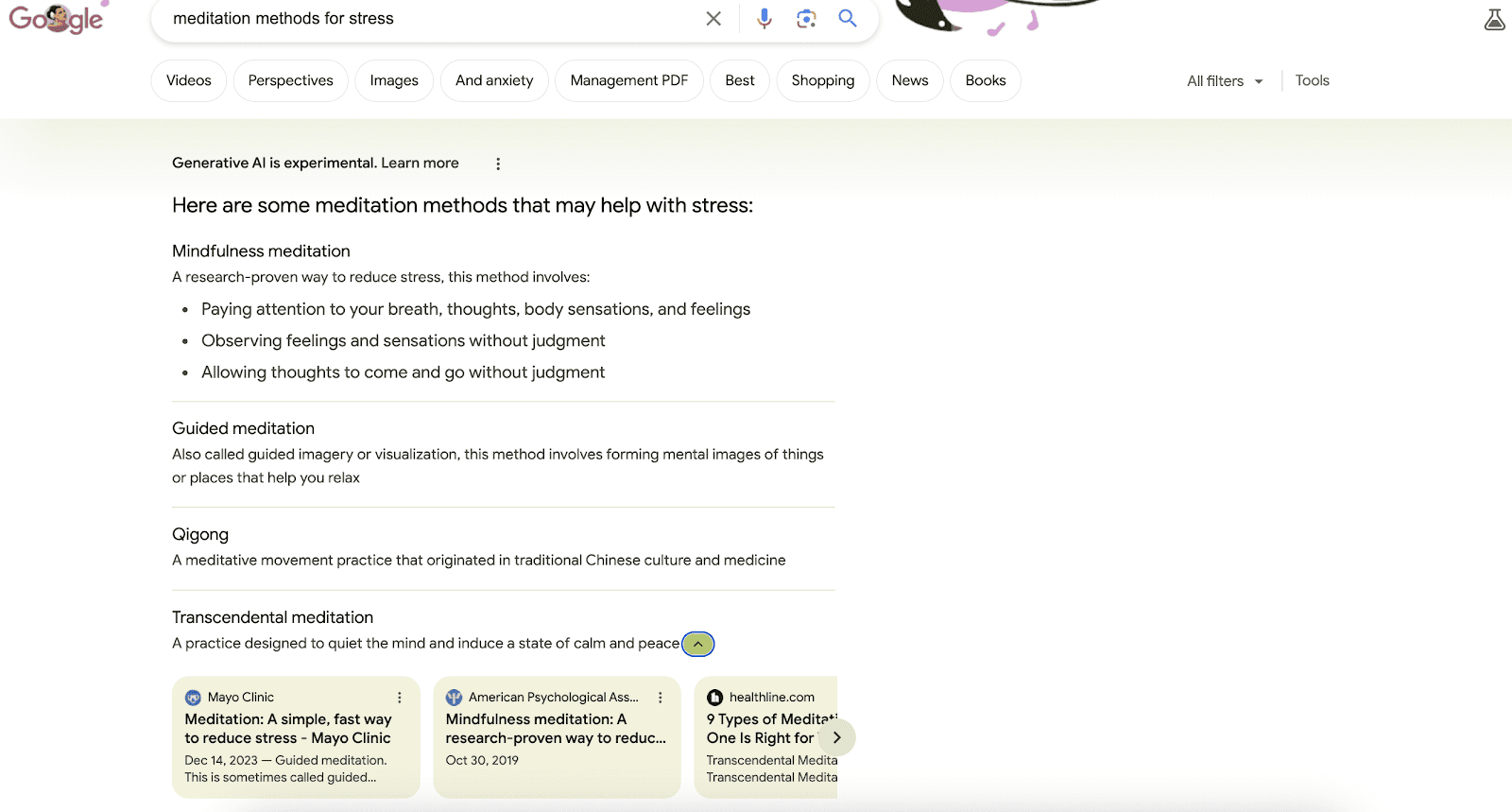
Task: Select the Best refinement chip
Action: [x=740, y=80]
